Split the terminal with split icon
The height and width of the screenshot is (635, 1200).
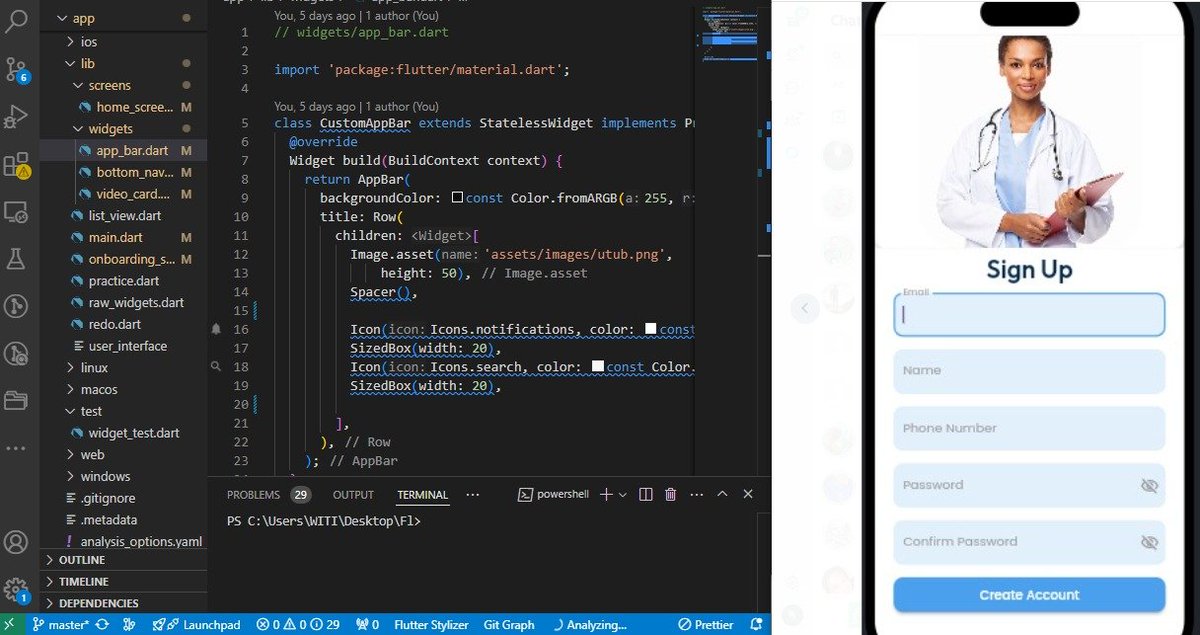[x=646, y=494]
